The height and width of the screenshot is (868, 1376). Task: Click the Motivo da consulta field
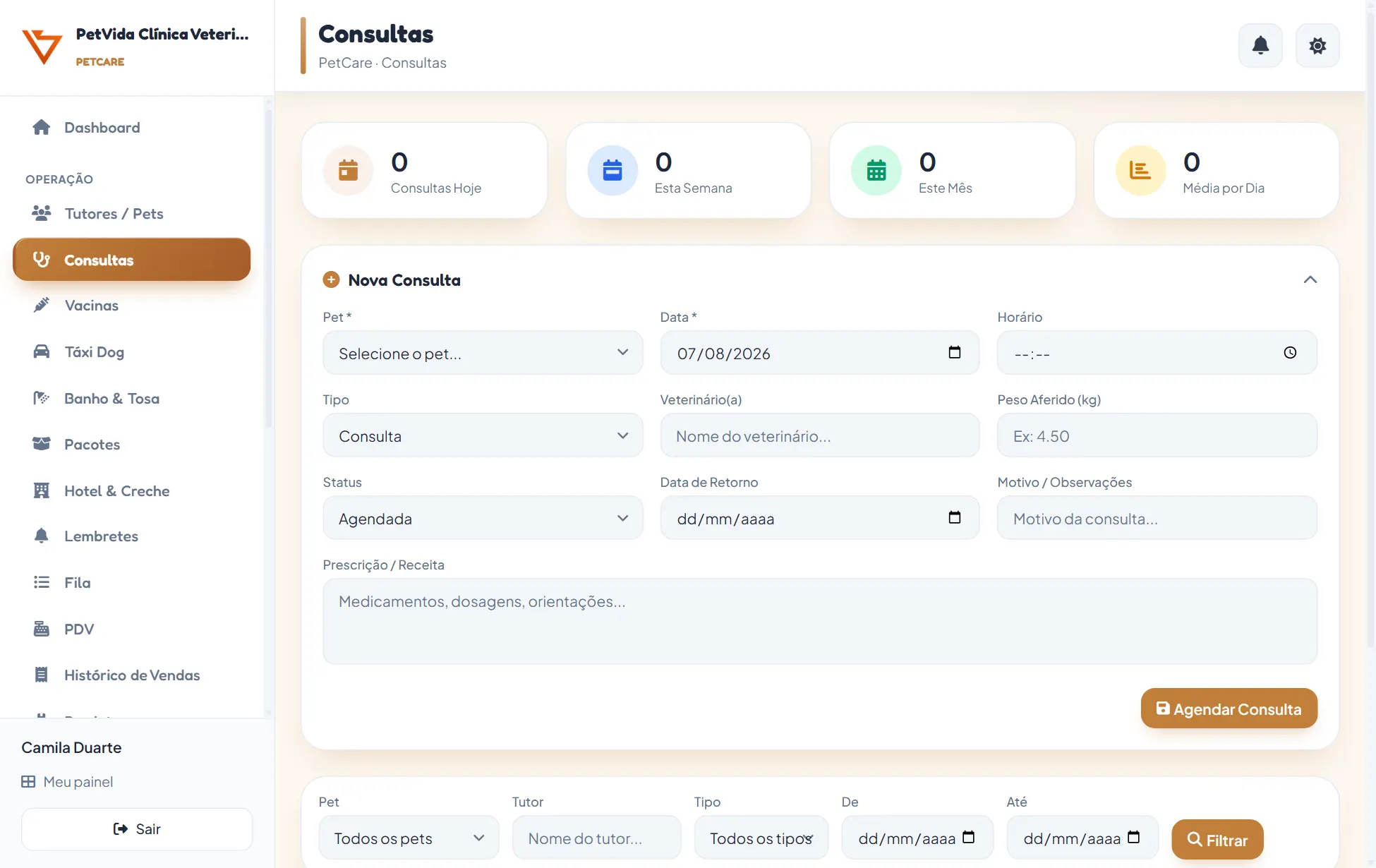pyautogui.click(x=1157, y=518)
